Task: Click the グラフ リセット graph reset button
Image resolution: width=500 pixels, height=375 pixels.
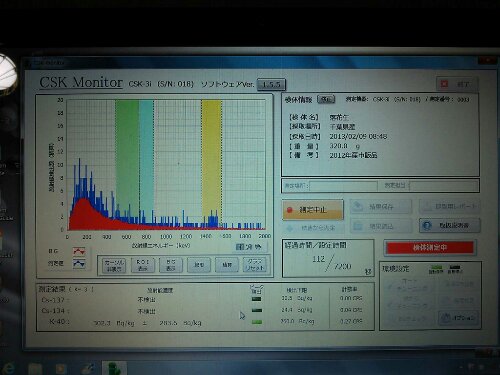Action: click(x=255, y=265)
